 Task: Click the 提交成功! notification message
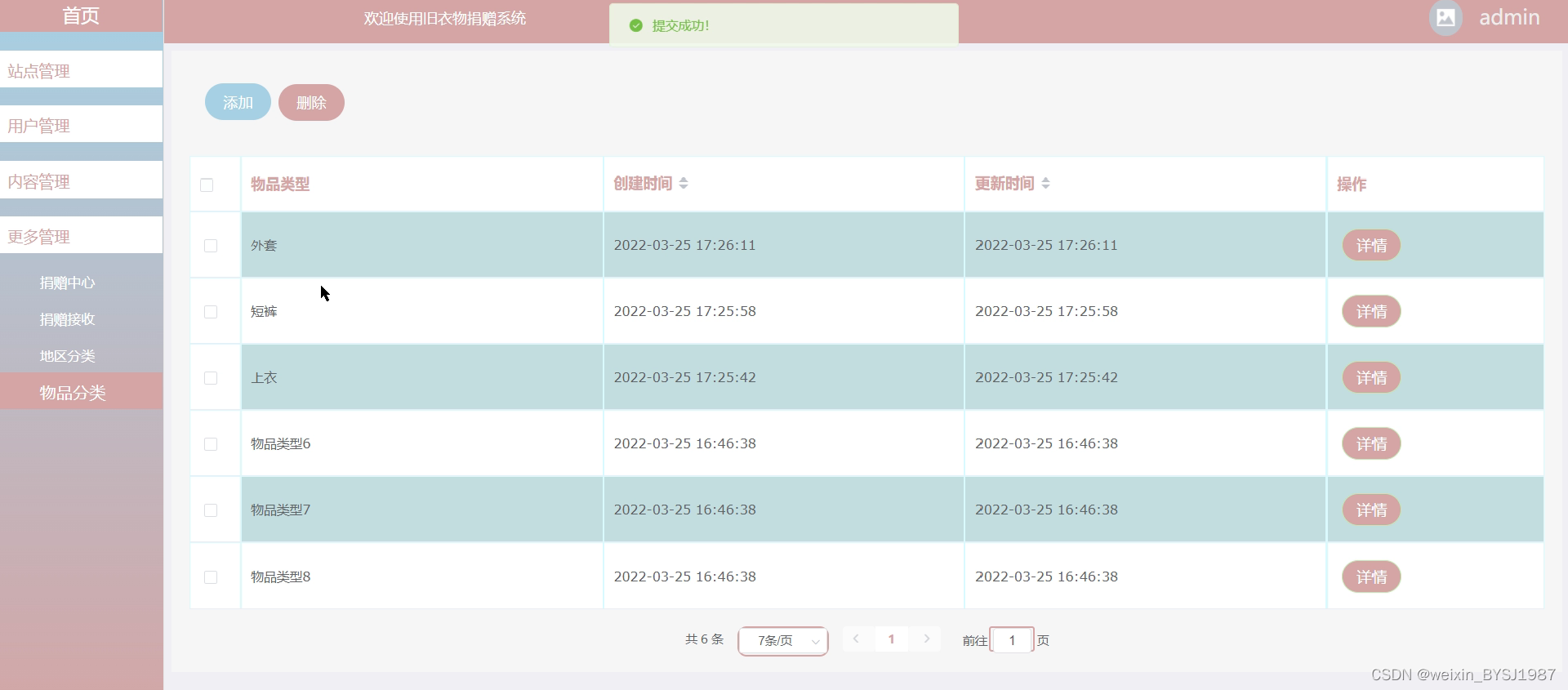[680, 25]
